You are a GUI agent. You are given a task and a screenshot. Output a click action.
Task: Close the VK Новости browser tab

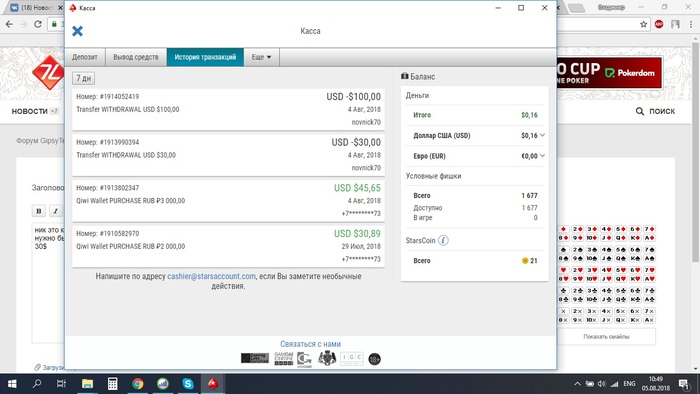(x=61, y=8)
